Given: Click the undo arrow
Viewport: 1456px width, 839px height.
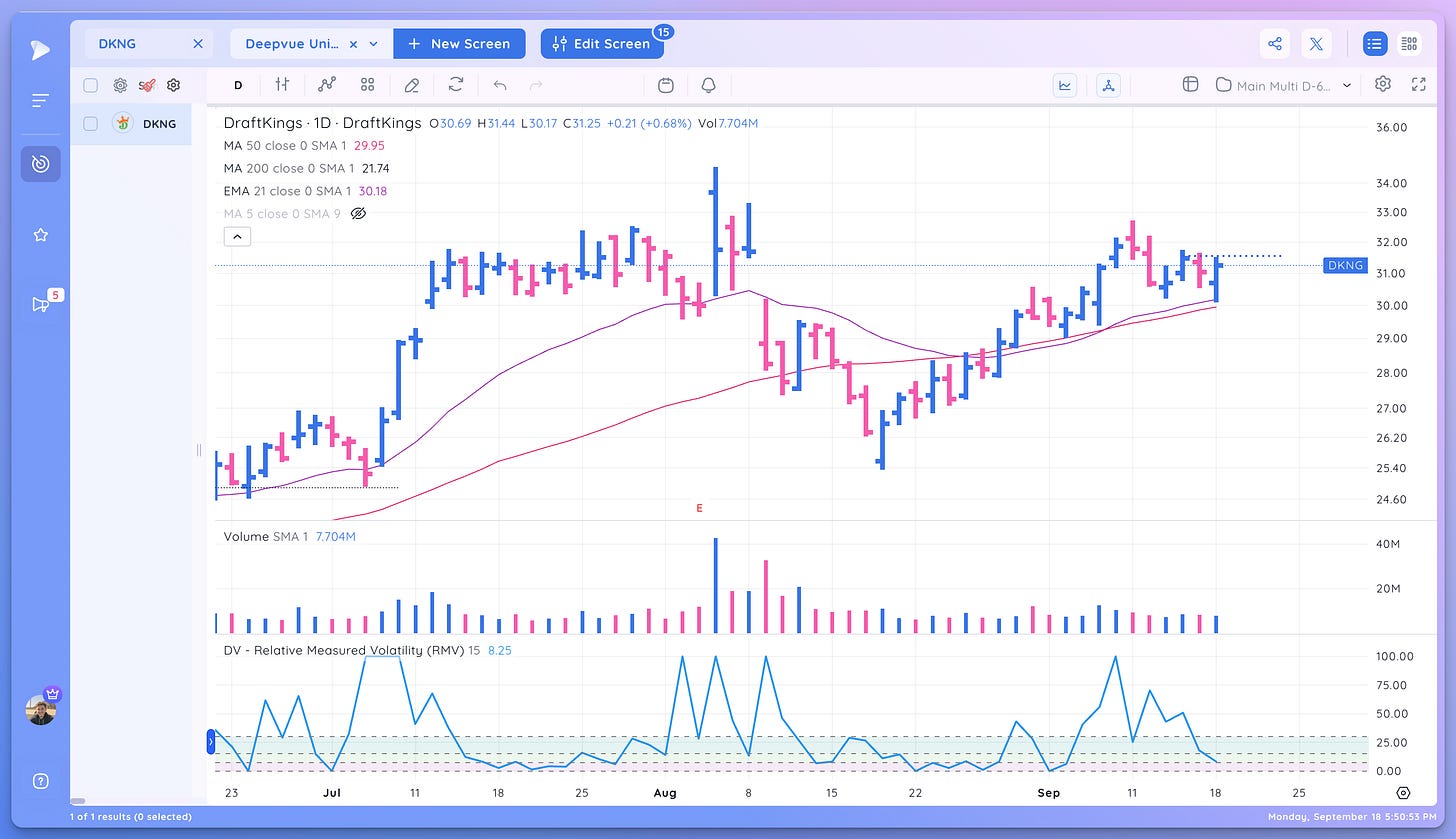Looking at the screenshot, I should pos(500,85).
